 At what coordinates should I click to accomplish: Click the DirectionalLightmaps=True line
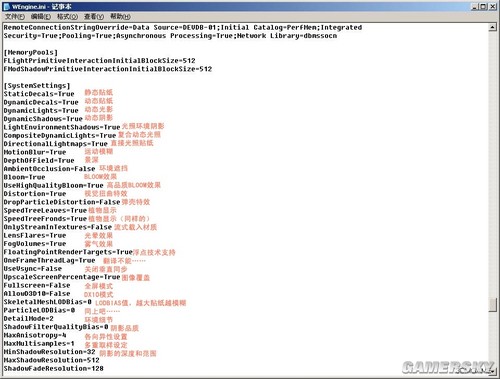pyautogui.click(x=56, y=144)
